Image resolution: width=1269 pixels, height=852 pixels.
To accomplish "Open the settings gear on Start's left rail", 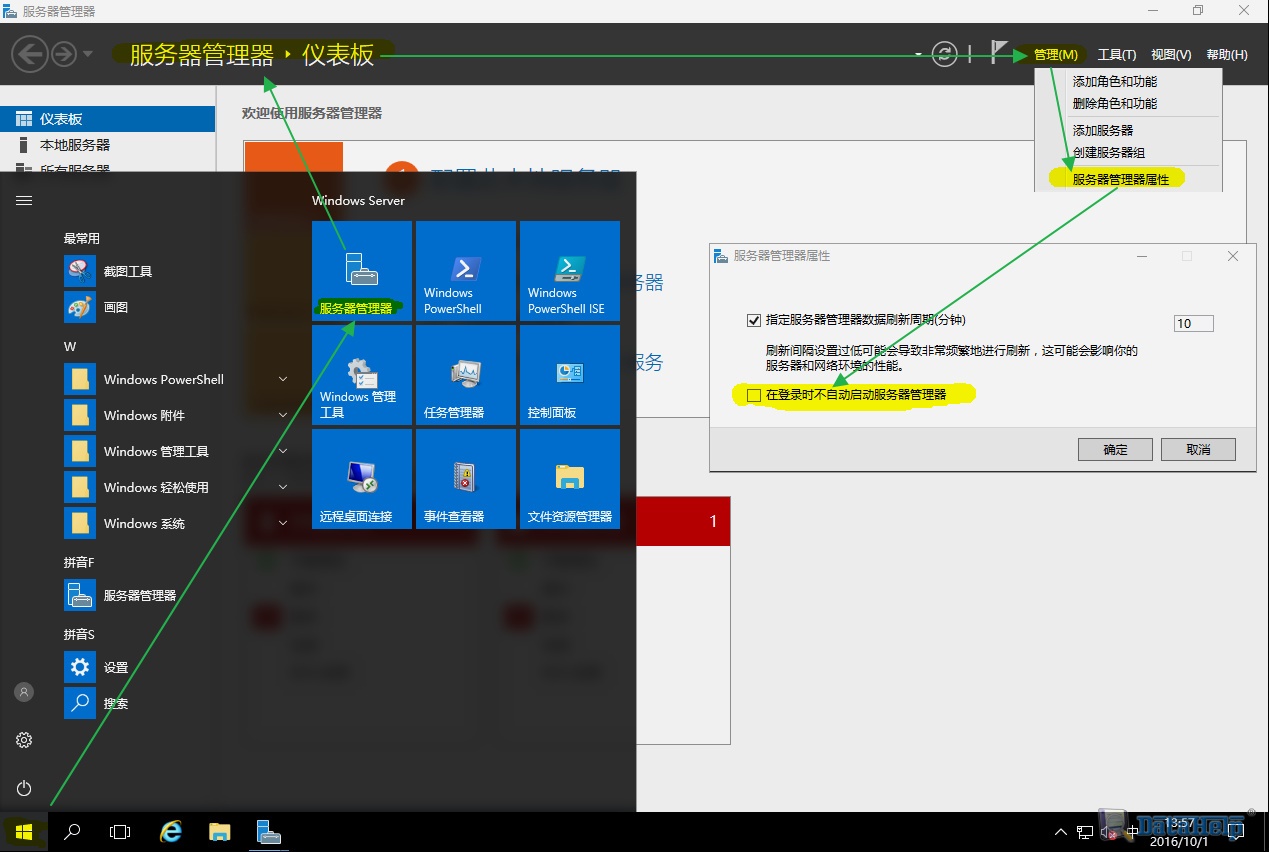I will (24, 740).
